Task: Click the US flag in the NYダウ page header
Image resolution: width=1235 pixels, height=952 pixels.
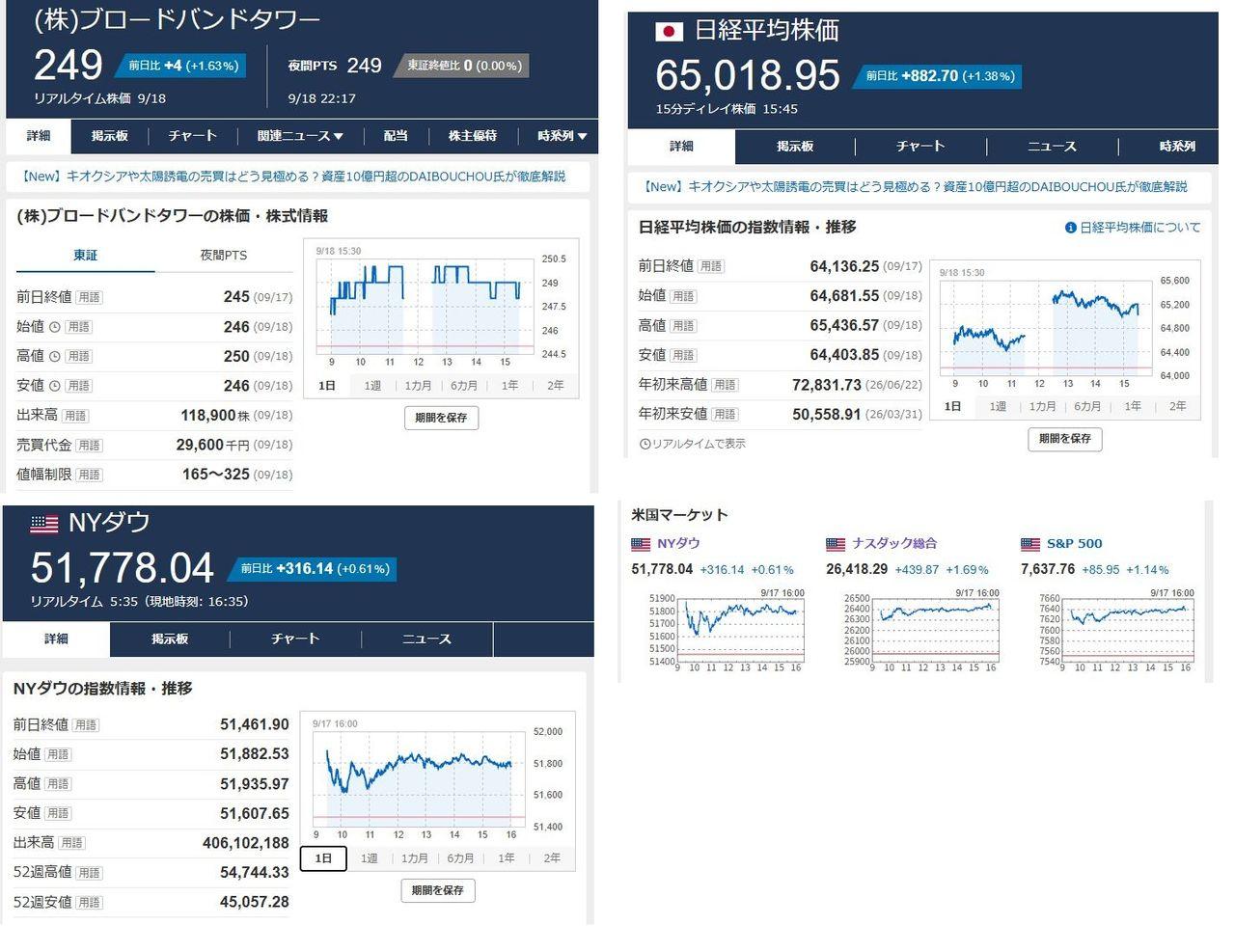Action: 44,524
